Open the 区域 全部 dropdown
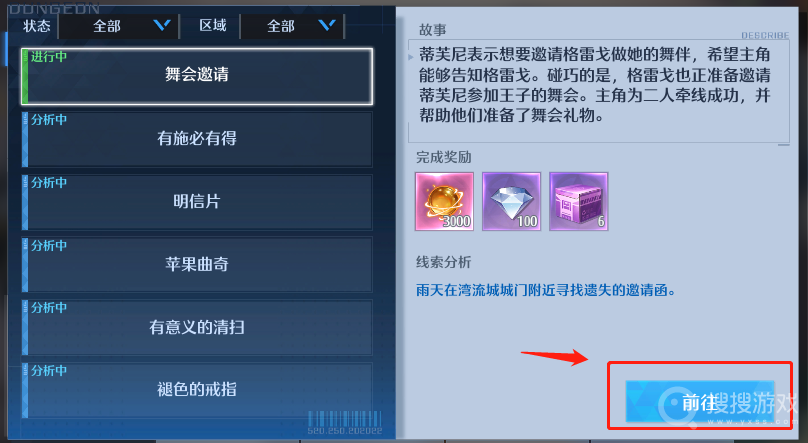Viewport: 808px width, 443px height. [292, 26]
